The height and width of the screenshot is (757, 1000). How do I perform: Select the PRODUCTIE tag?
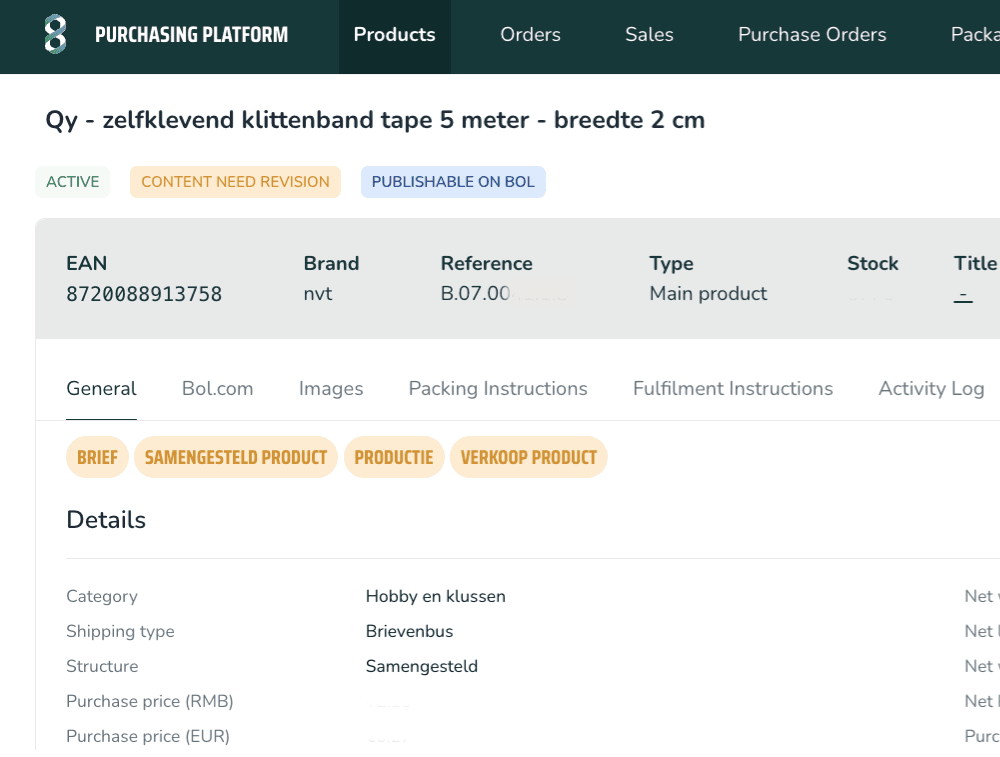point(394,458)
